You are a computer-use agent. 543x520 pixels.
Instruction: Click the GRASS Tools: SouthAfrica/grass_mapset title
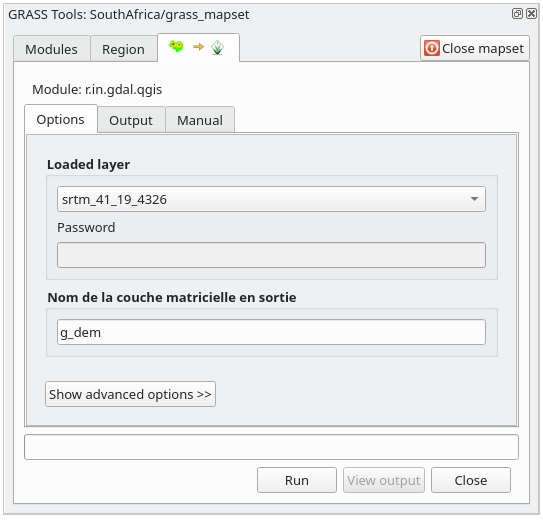[128, 15]
